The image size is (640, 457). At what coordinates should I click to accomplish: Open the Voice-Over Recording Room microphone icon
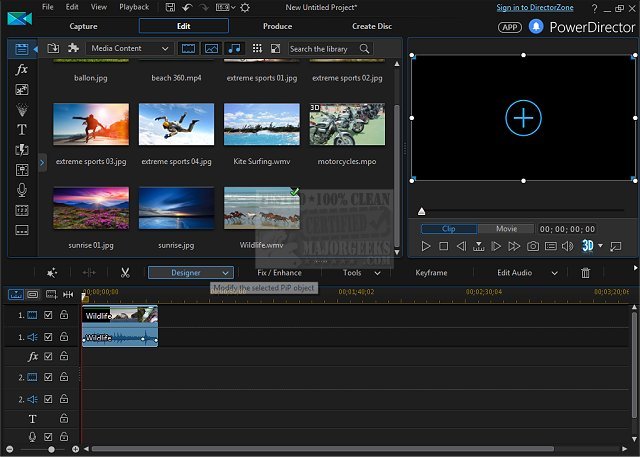tap(21, 190)
